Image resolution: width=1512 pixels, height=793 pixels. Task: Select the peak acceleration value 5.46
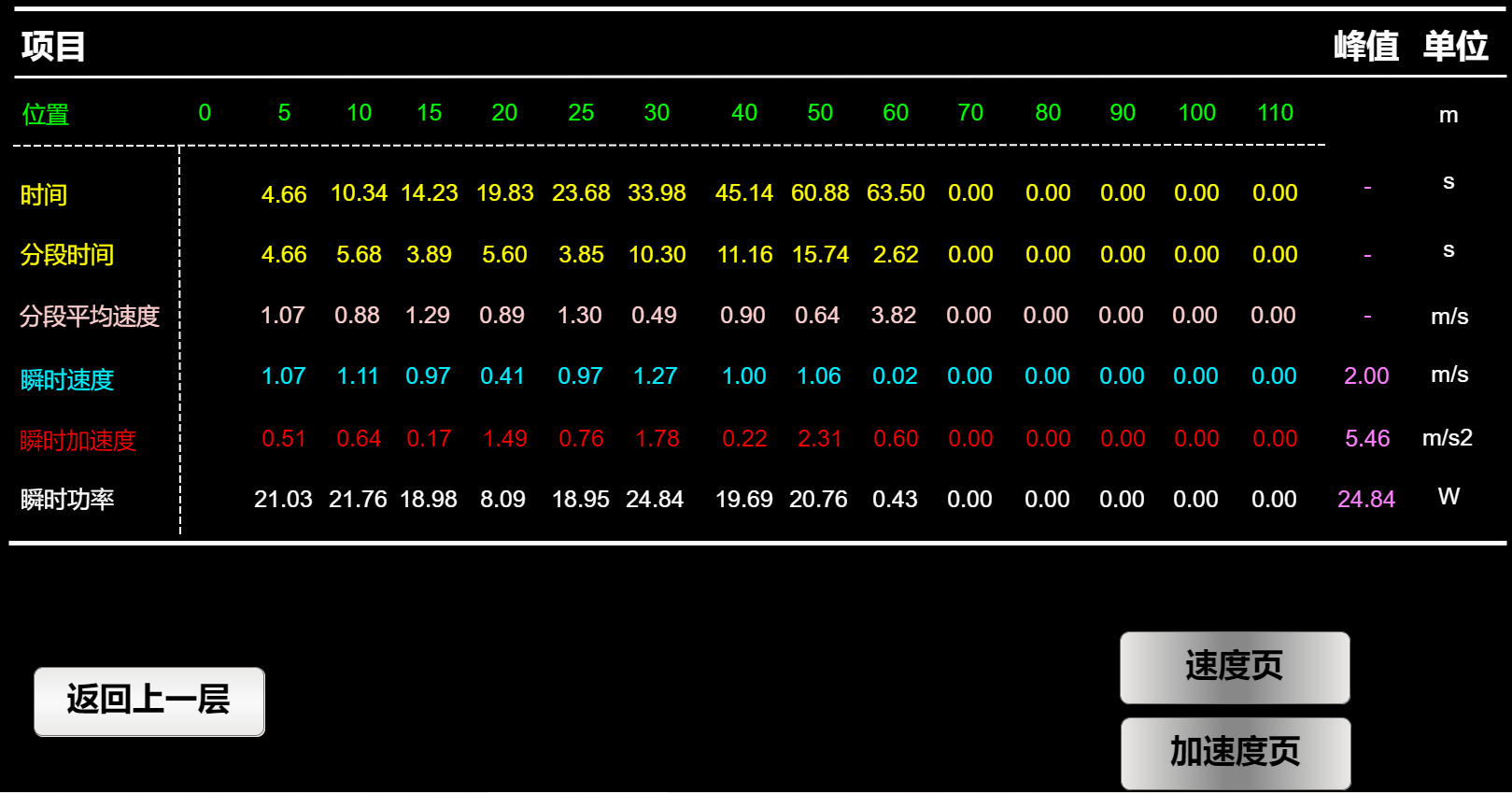(1366, 439)
